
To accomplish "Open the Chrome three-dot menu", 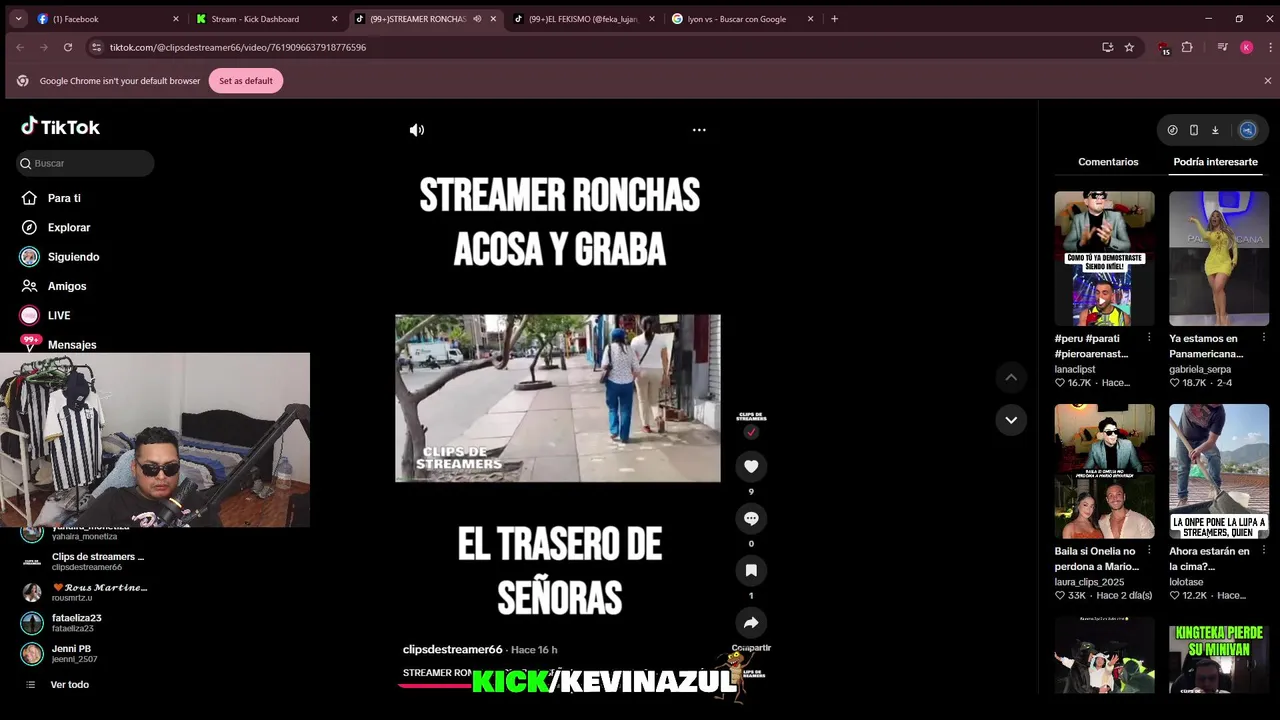I will (1270, 47).
